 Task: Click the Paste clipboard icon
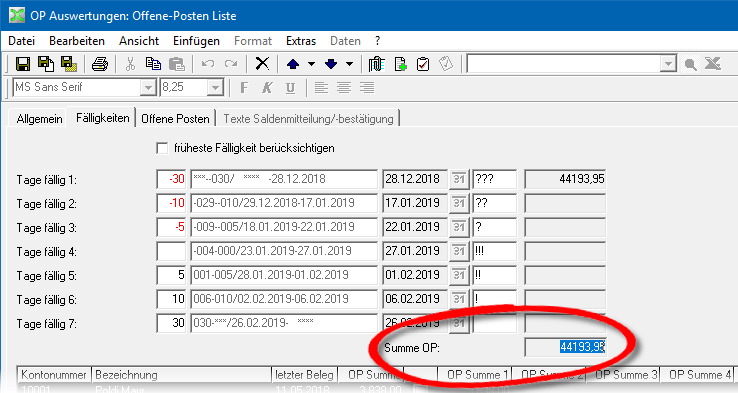(x=176, y=64)
